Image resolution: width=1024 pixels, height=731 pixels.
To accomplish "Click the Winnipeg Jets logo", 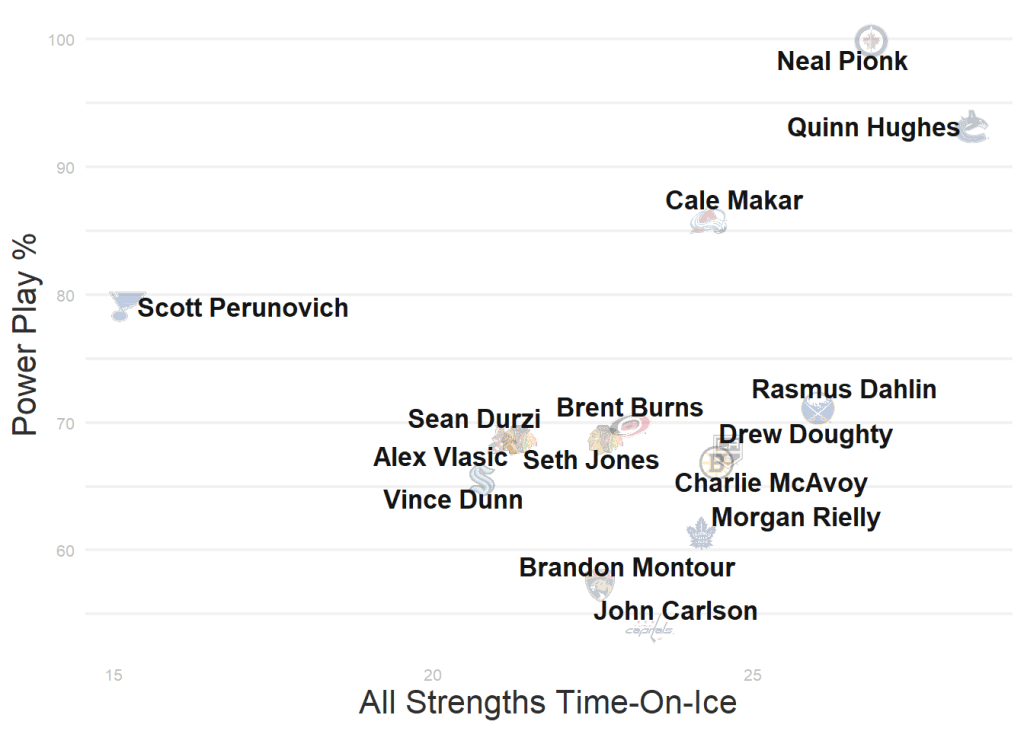I will click(x=871, y=41).
